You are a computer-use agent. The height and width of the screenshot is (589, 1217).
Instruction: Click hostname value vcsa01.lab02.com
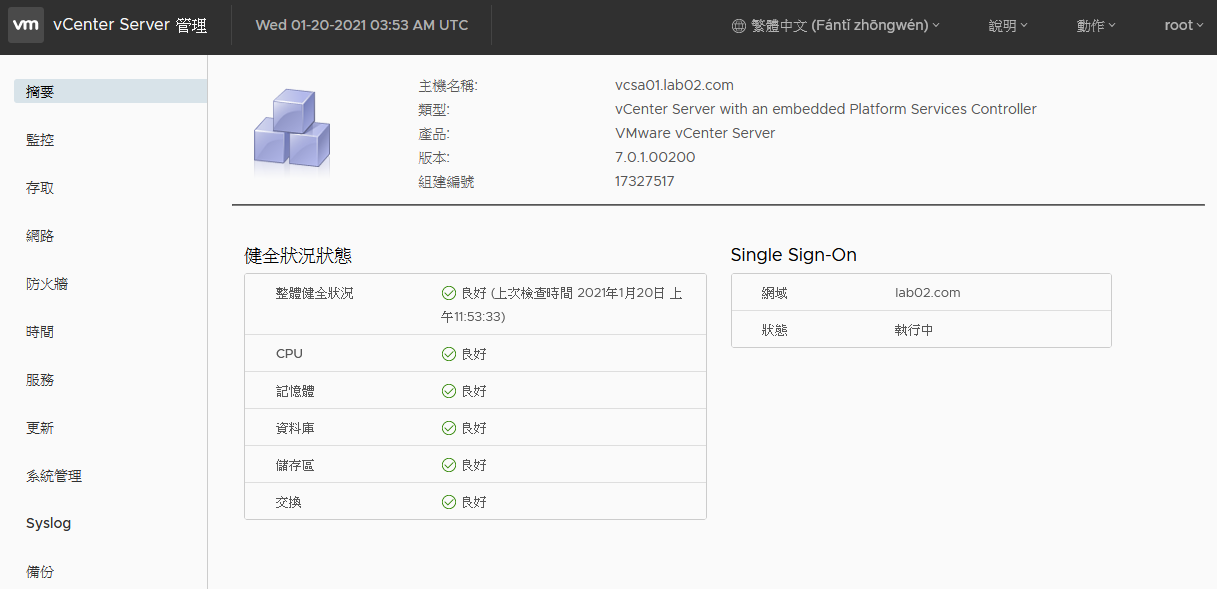[674, 85]
